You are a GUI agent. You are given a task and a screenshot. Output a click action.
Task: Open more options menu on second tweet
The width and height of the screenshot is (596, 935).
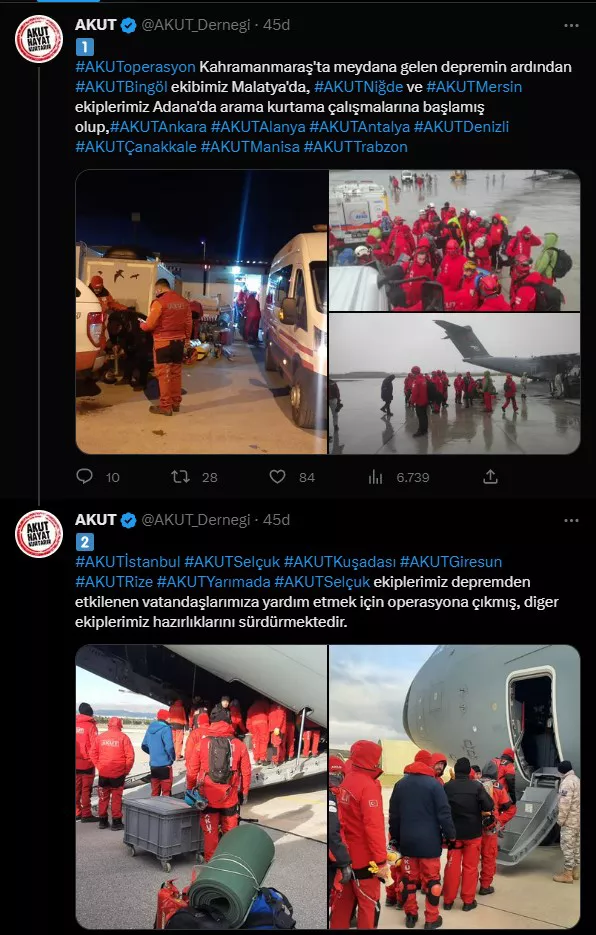pyautogui.click(x=571, y=521)
